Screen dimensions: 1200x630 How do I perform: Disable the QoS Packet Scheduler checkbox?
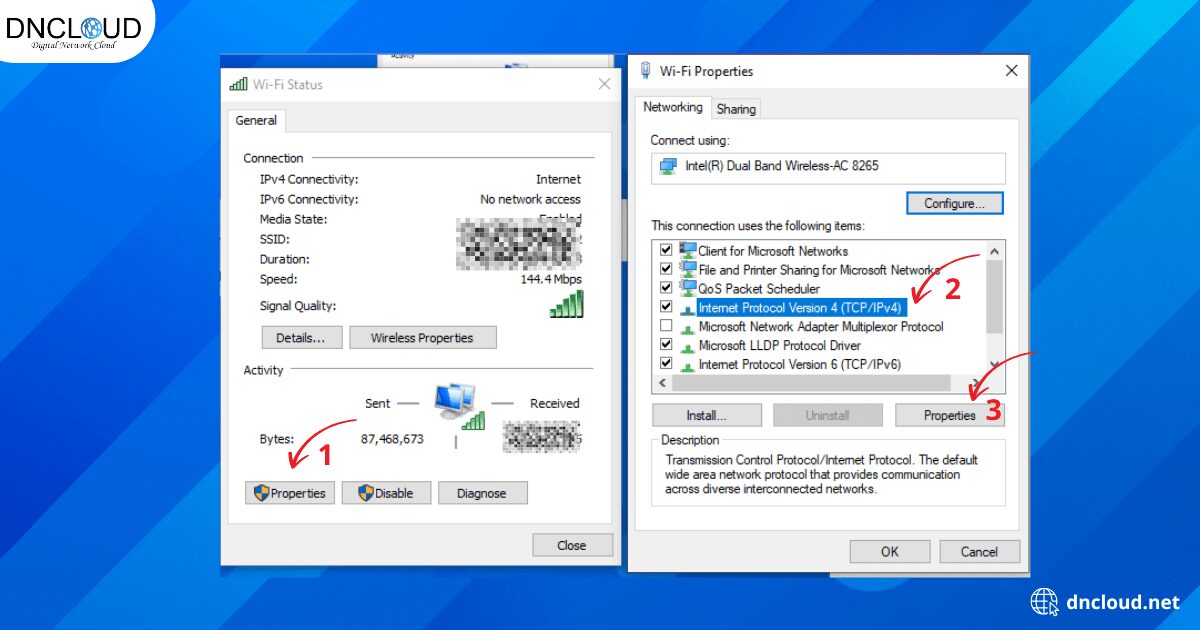tap(666, 289)
